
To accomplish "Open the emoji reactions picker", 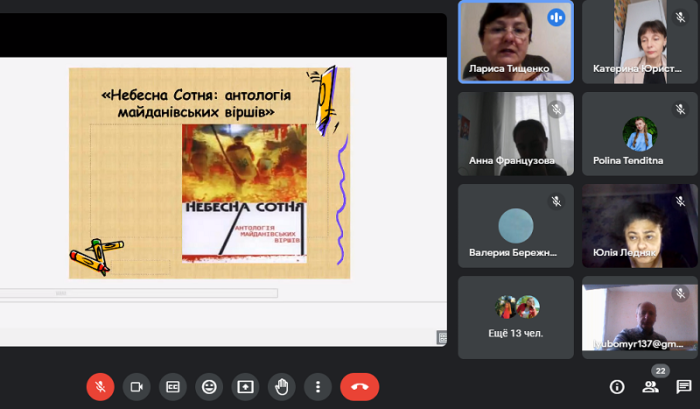I will [209, 386].
